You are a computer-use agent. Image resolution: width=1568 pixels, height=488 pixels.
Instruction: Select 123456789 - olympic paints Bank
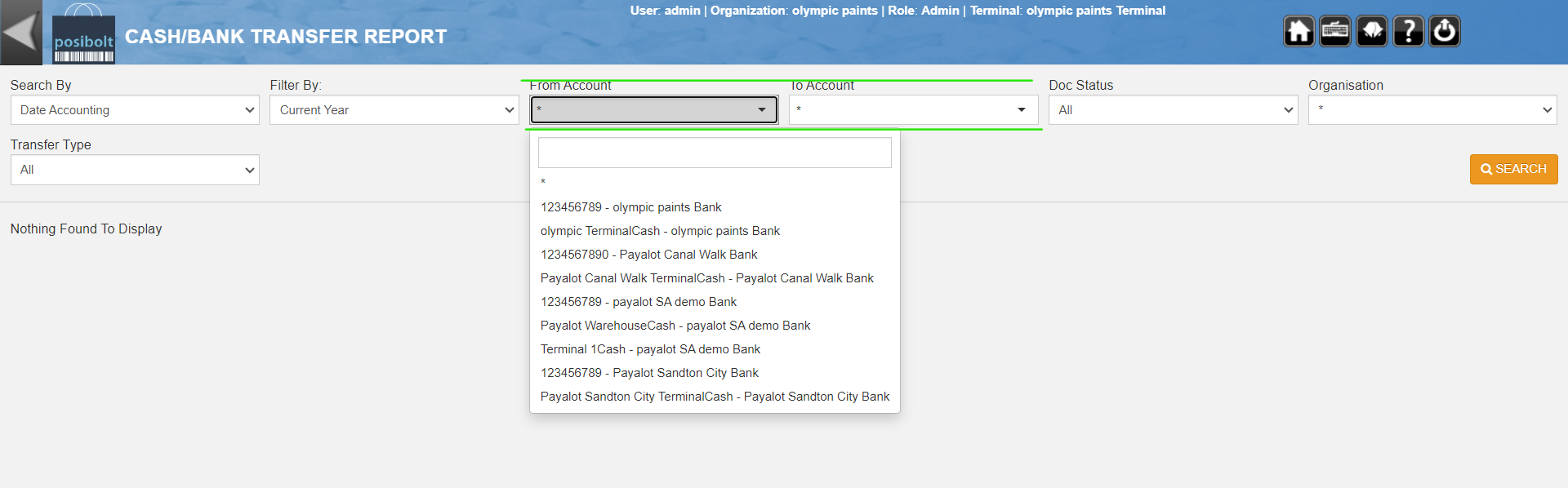click(715, 207)
